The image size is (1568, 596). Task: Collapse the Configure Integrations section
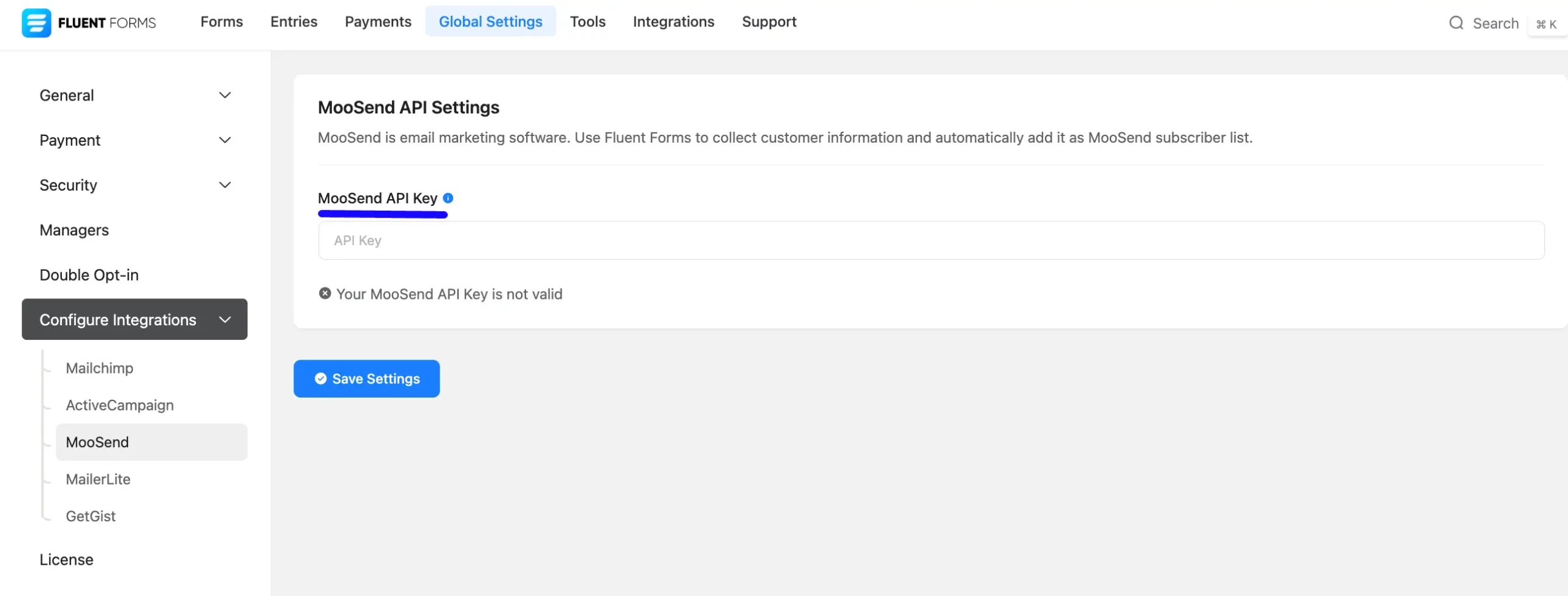click(135, 319)
